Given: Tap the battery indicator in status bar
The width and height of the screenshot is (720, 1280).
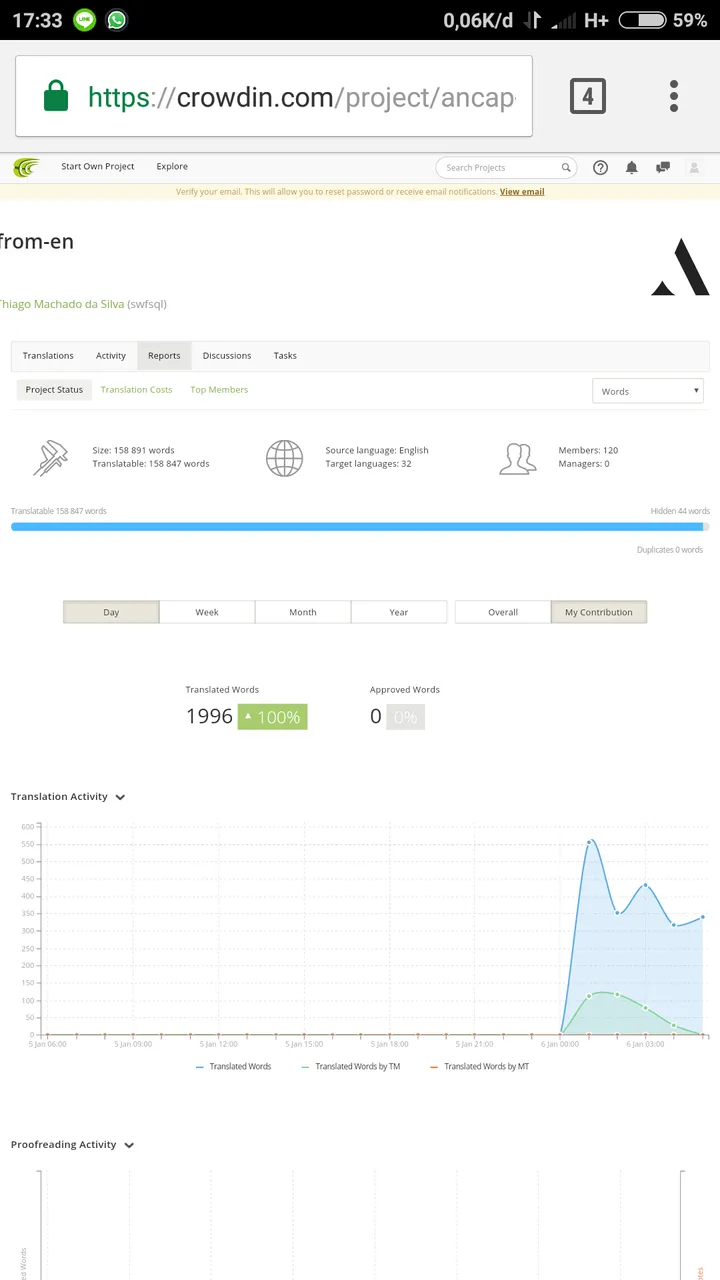Looking at the screenshot, I should [642, 20].
